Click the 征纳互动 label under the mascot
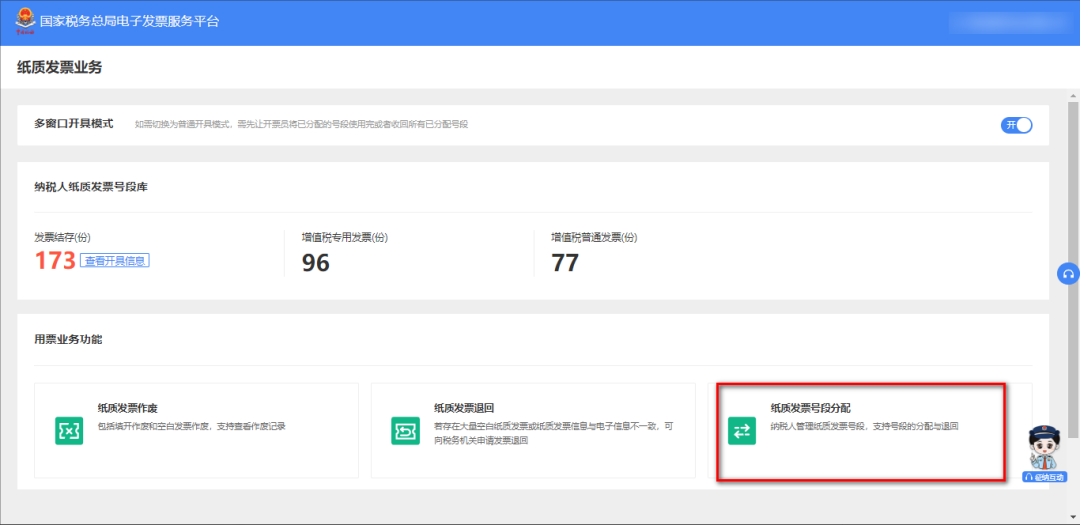 pos(1045,477)
